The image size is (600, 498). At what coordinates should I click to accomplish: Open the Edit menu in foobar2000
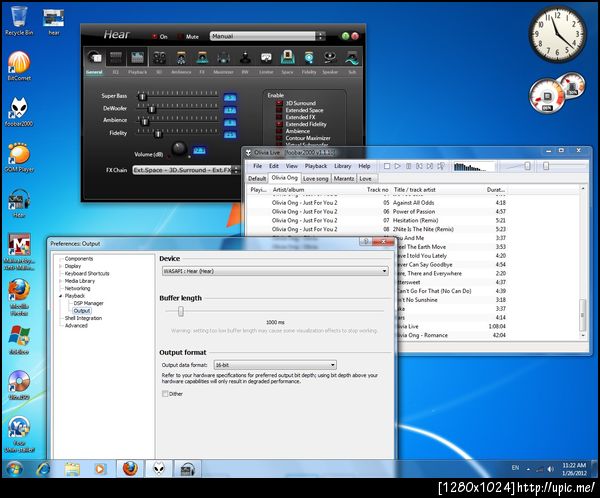(x=274, y=166)
